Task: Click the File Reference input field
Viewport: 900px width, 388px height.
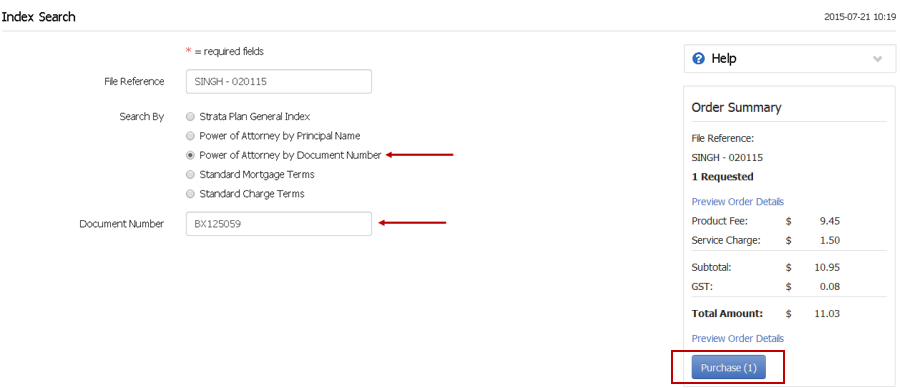Action: pyautogui.click(x=279, y=82)
